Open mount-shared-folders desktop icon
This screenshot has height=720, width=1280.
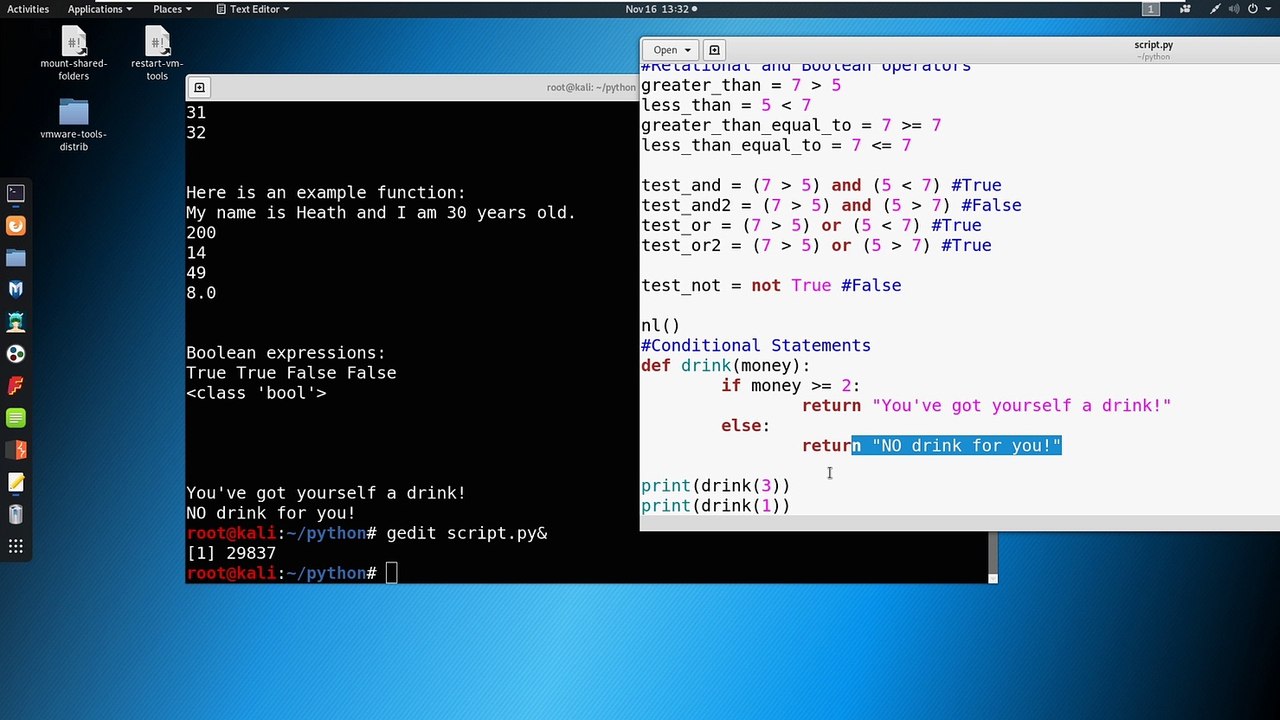(74, 55)
